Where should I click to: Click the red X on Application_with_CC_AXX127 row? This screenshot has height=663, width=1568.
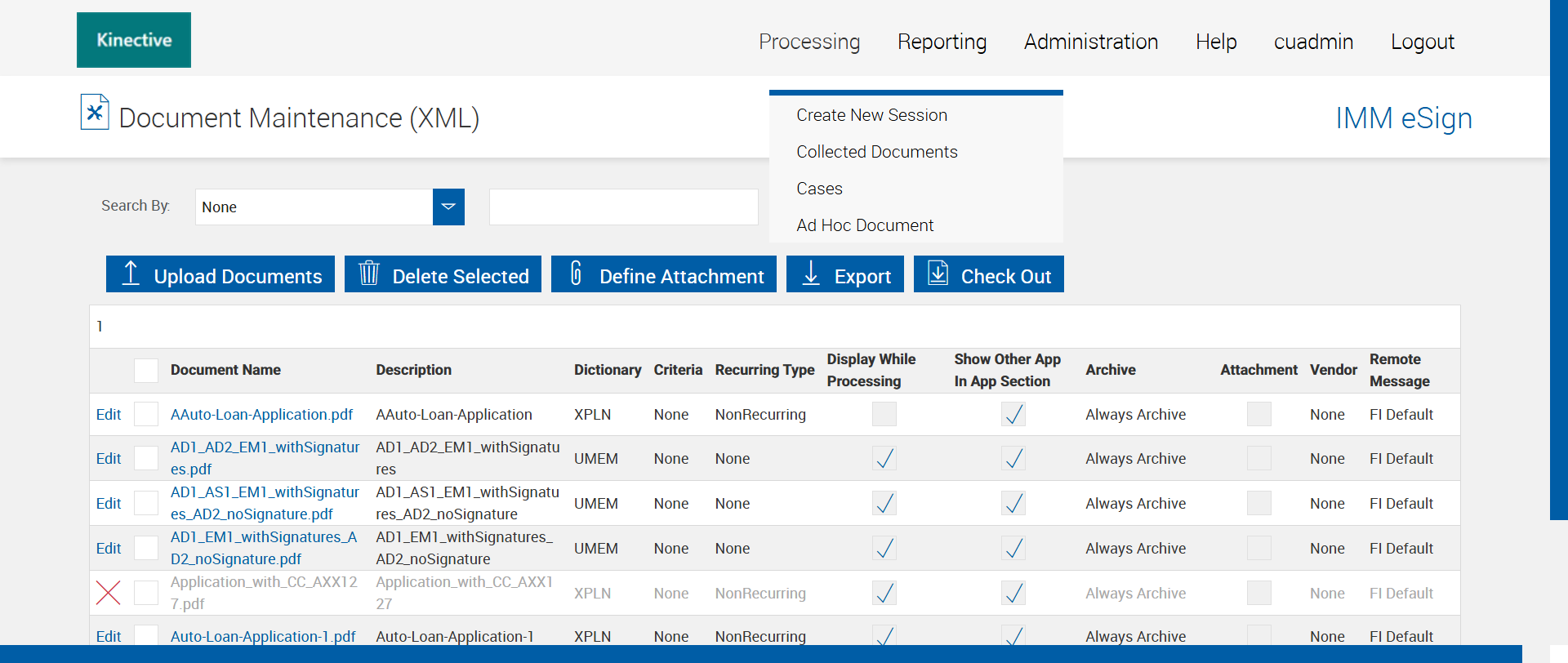[109, 593]
